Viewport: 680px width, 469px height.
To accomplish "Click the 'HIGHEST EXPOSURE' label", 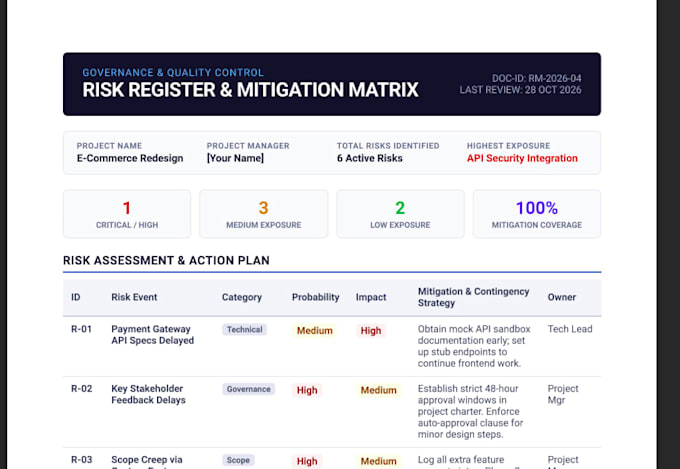I will (x=508, y=146).
